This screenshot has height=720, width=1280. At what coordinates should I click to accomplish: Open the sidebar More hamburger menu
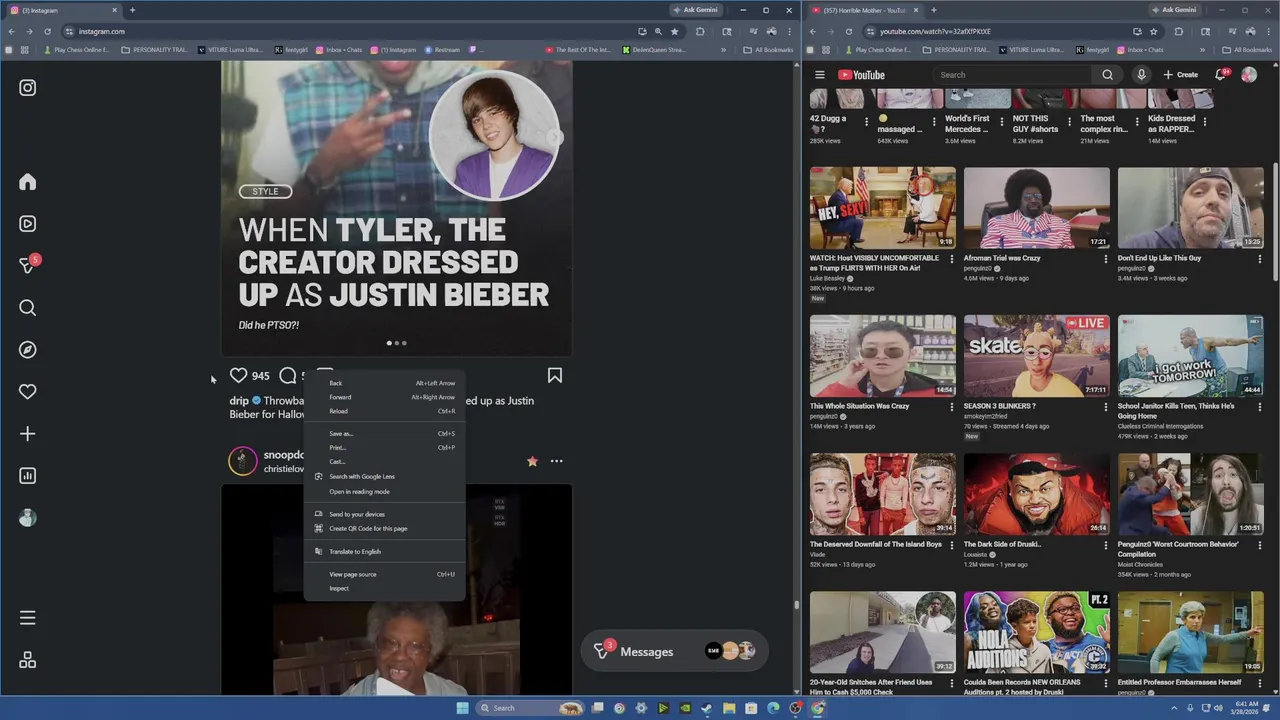click(x=27, y=618)
